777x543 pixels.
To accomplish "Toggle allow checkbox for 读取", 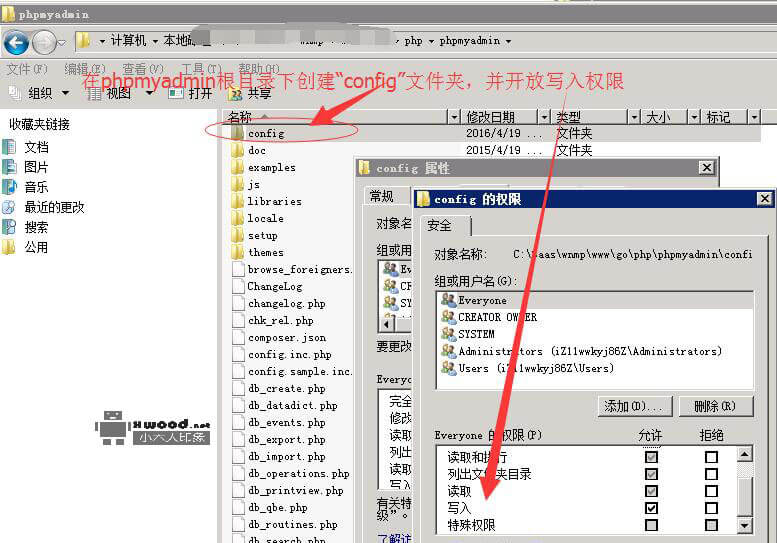I will (651, 491).
